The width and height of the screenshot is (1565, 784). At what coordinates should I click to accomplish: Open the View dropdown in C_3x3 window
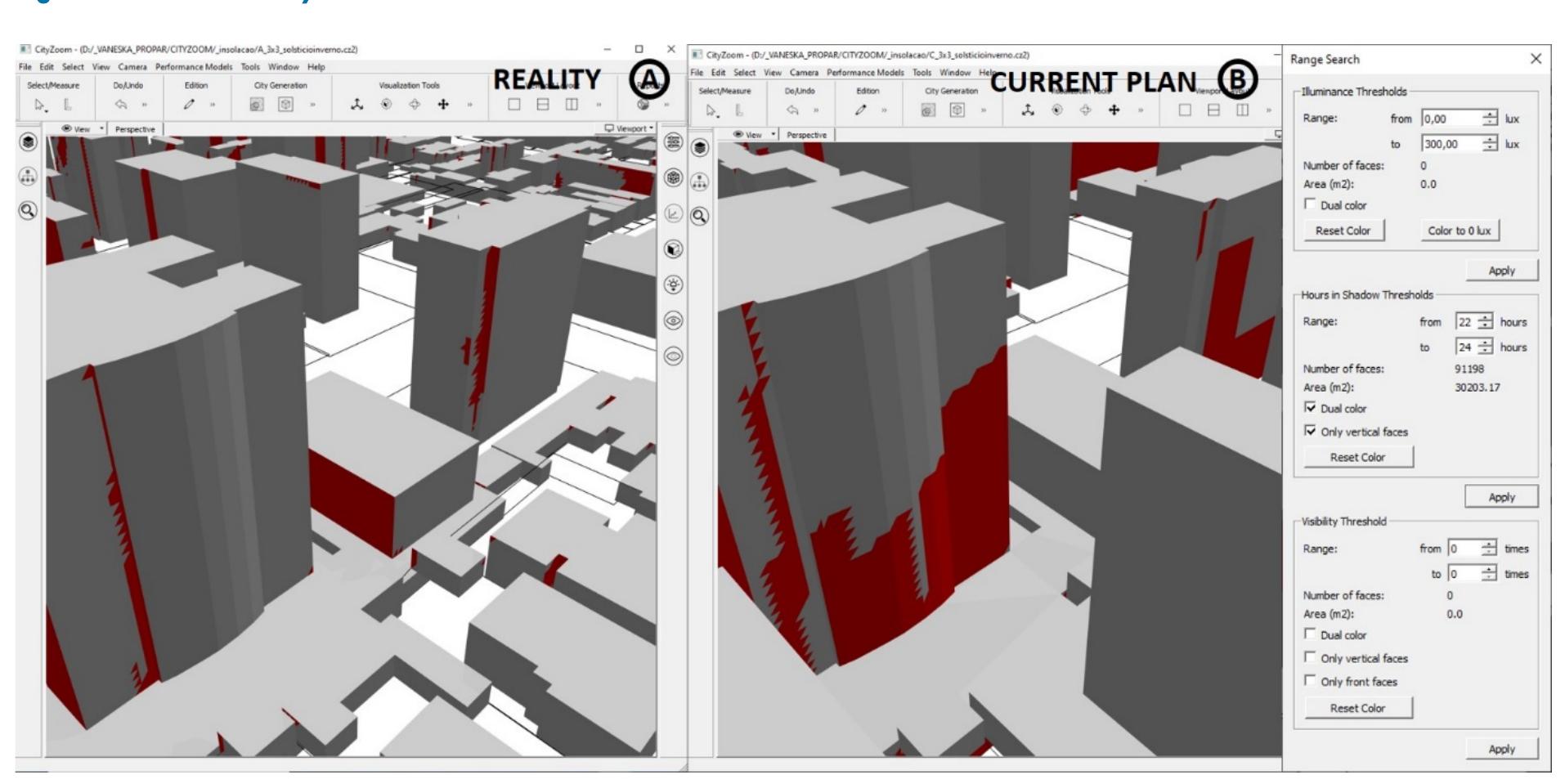(x=755, y=135)
